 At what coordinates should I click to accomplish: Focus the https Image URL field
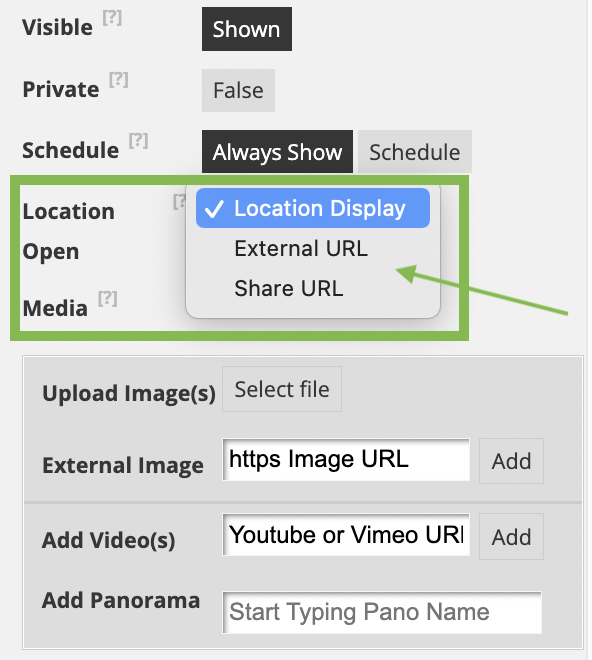coord(346,460)
